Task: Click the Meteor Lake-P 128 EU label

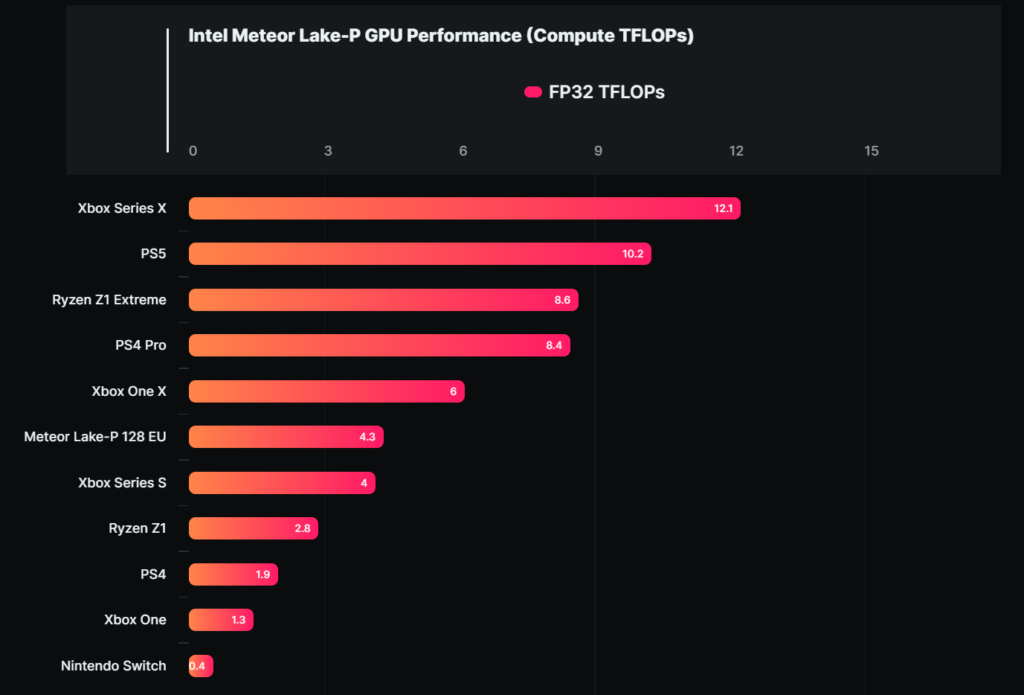Action: (95, 436)
